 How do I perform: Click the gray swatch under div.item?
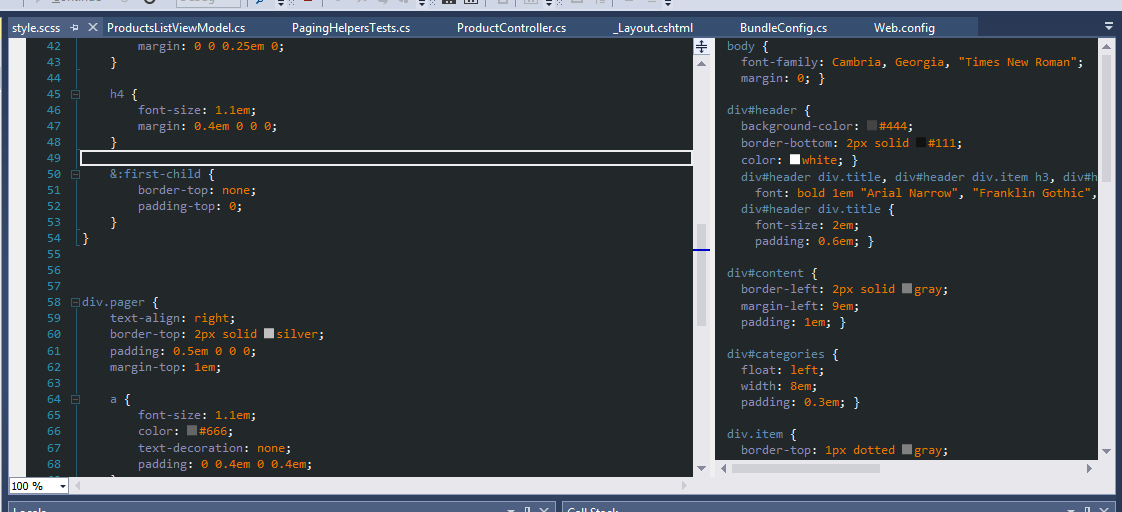click(x=907, y=450)
